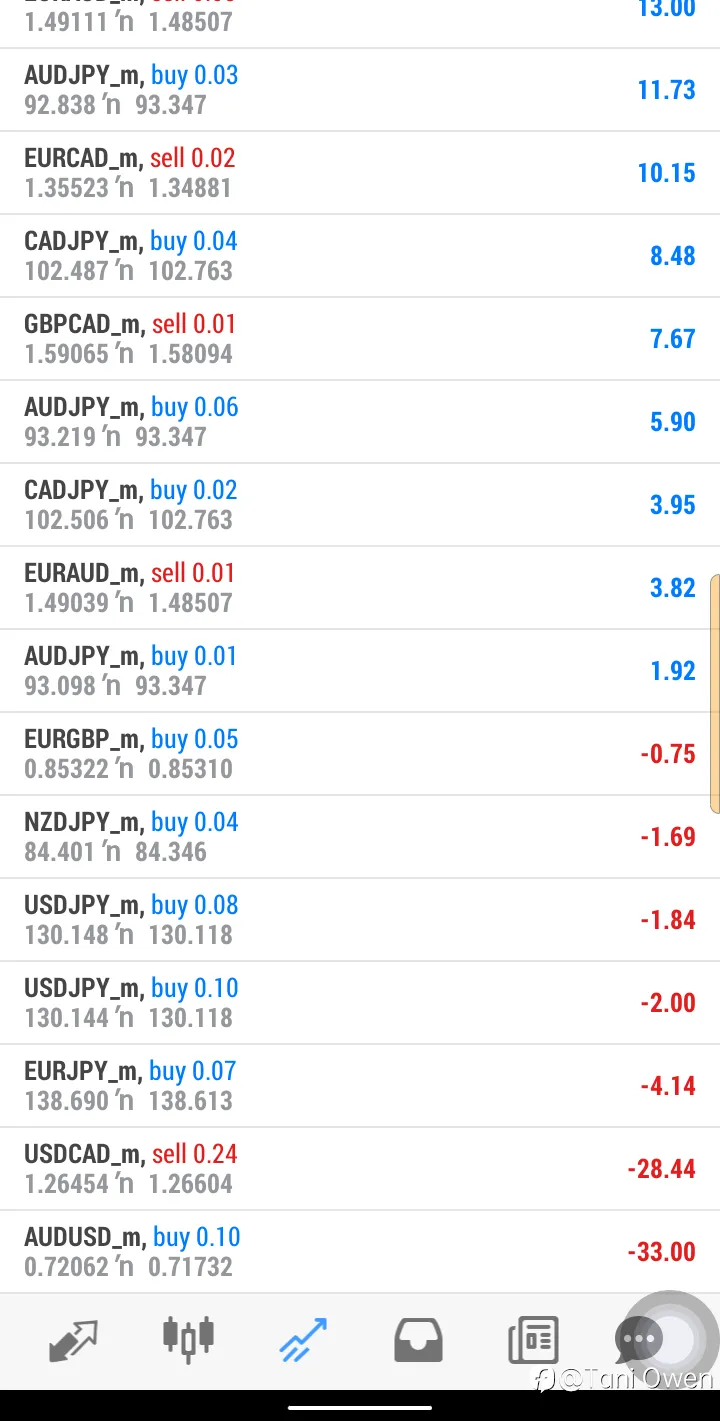
Task: Select the AUDUSD_m buy 0.10 position
Action: point(360,1252)
